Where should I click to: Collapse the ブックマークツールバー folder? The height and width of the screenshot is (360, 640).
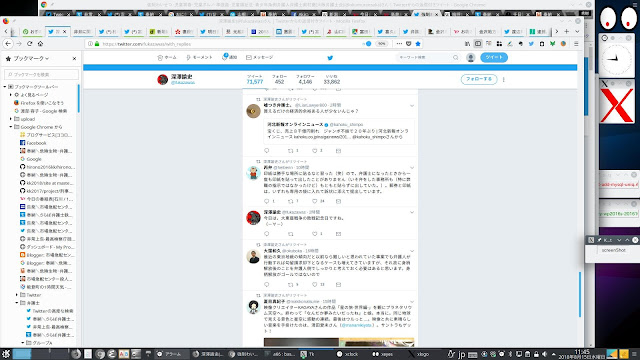(x=5, y=87)
